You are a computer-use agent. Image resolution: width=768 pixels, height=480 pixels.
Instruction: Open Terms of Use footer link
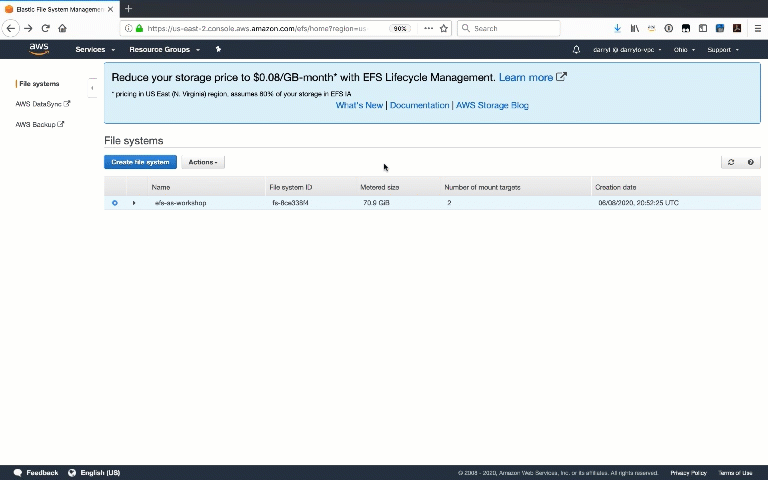[x=735, y=473]
